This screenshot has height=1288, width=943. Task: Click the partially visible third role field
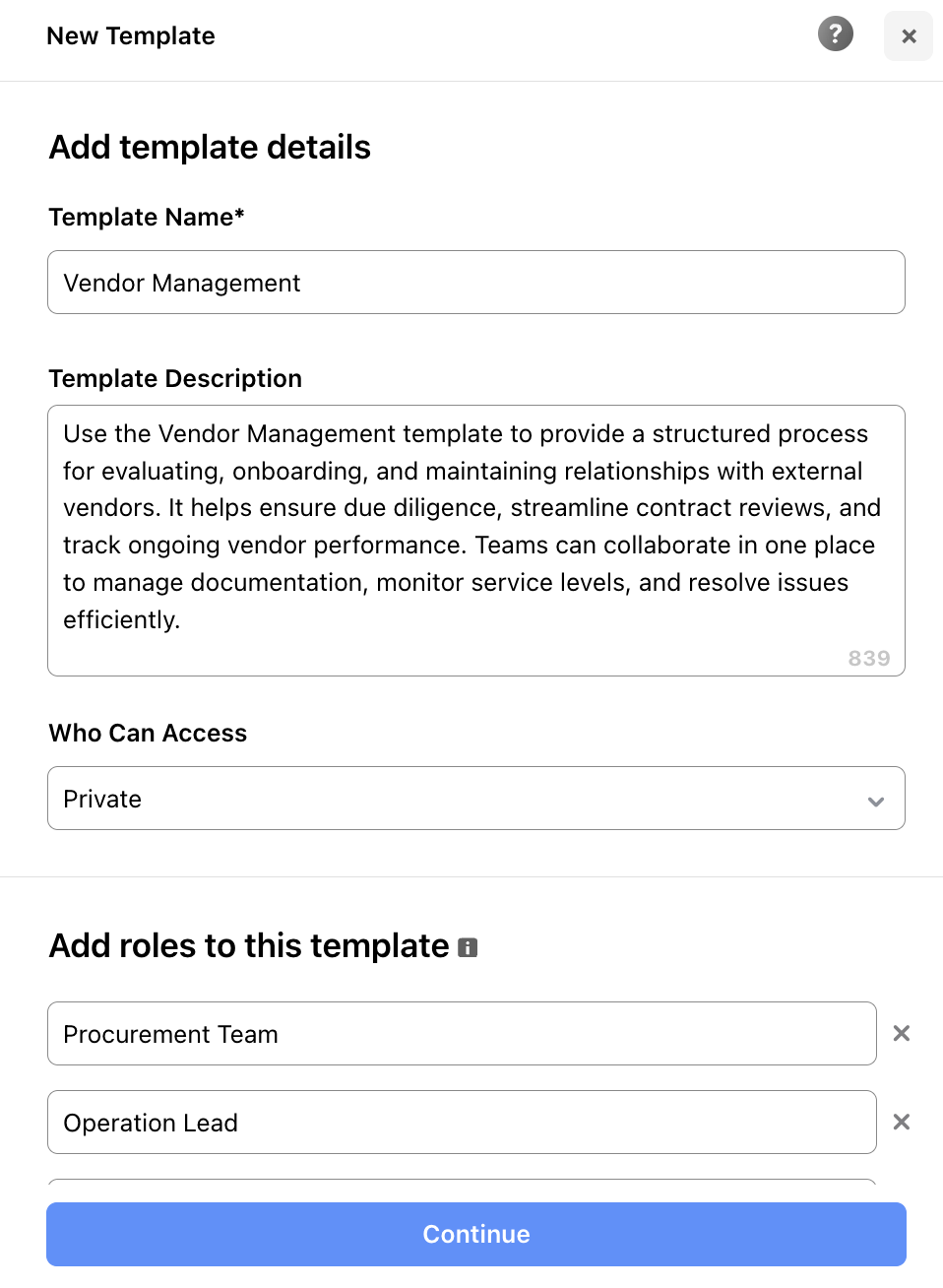[x=462, y=1182]
